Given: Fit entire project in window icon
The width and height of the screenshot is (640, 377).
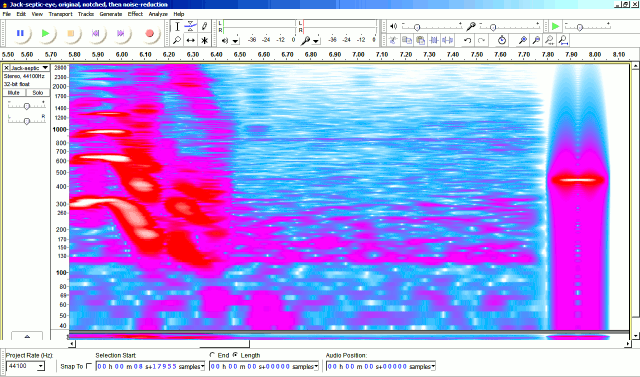Looking at the screenshot, I should click(563, 40).
